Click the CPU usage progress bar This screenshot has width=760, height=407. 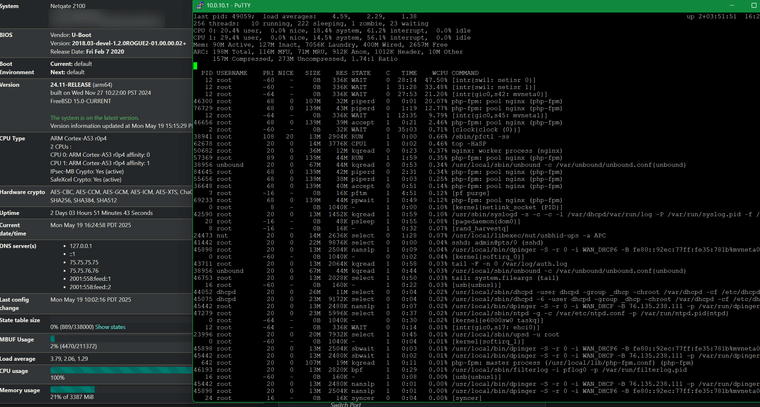point(121,370)
